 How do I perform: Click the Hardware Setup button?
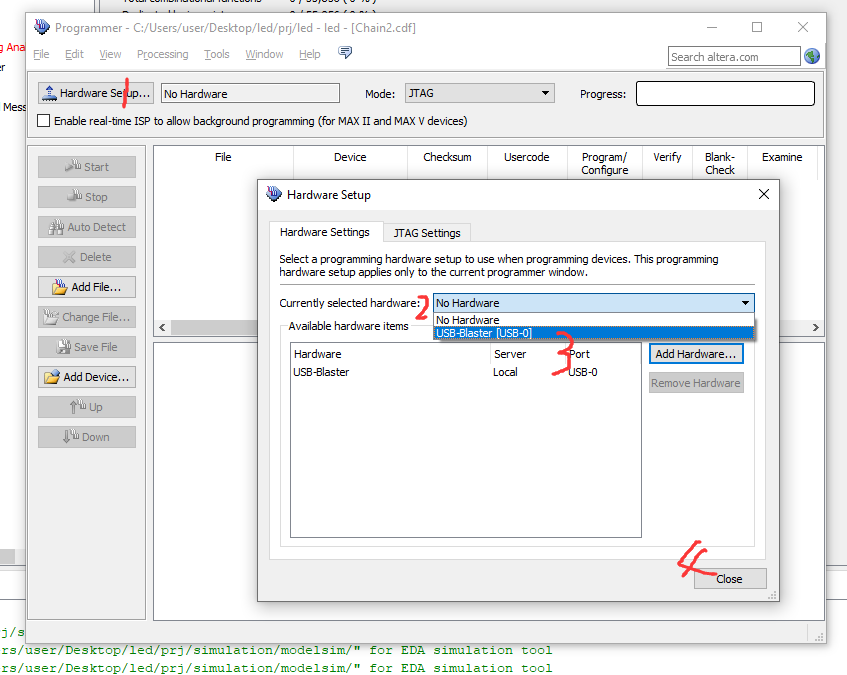[96, 93]
